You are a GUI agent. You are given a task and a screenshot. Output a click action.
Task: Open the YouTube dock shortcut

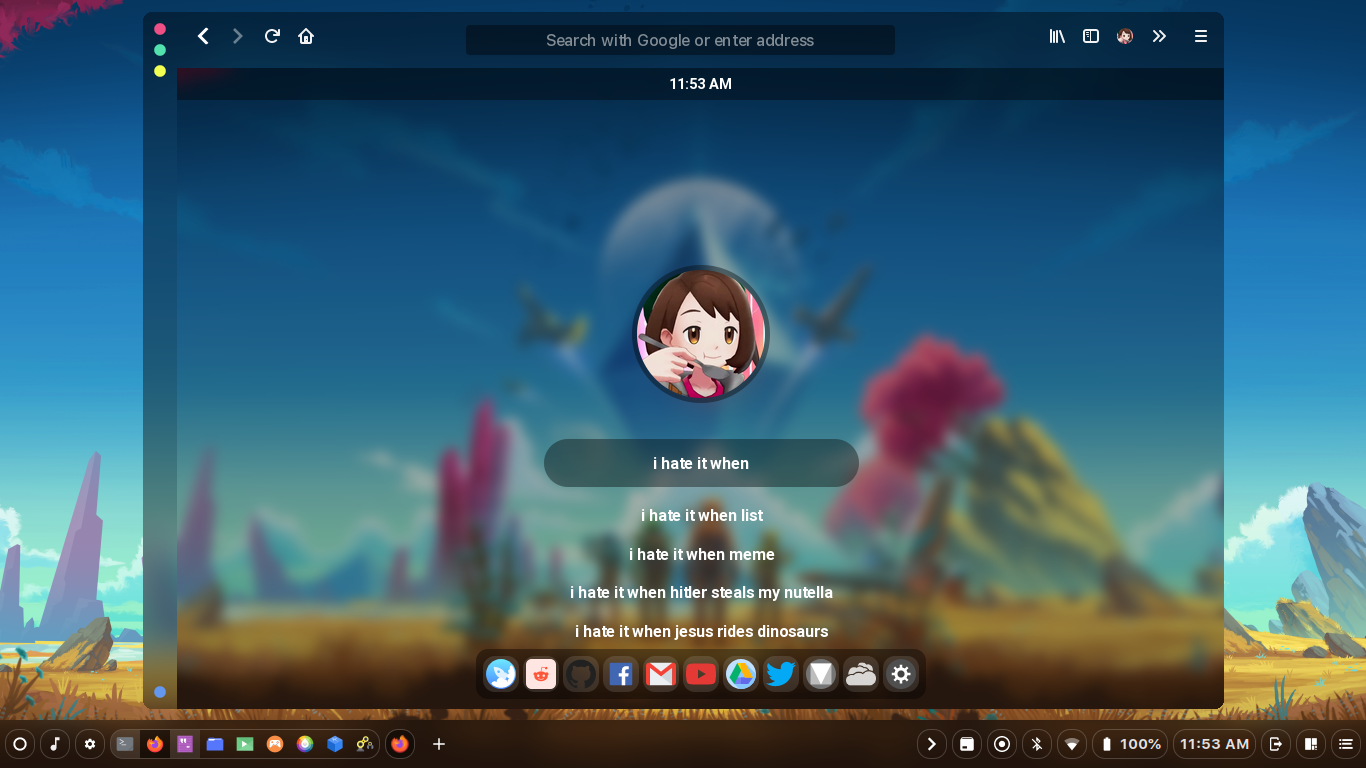coord(701,674)
